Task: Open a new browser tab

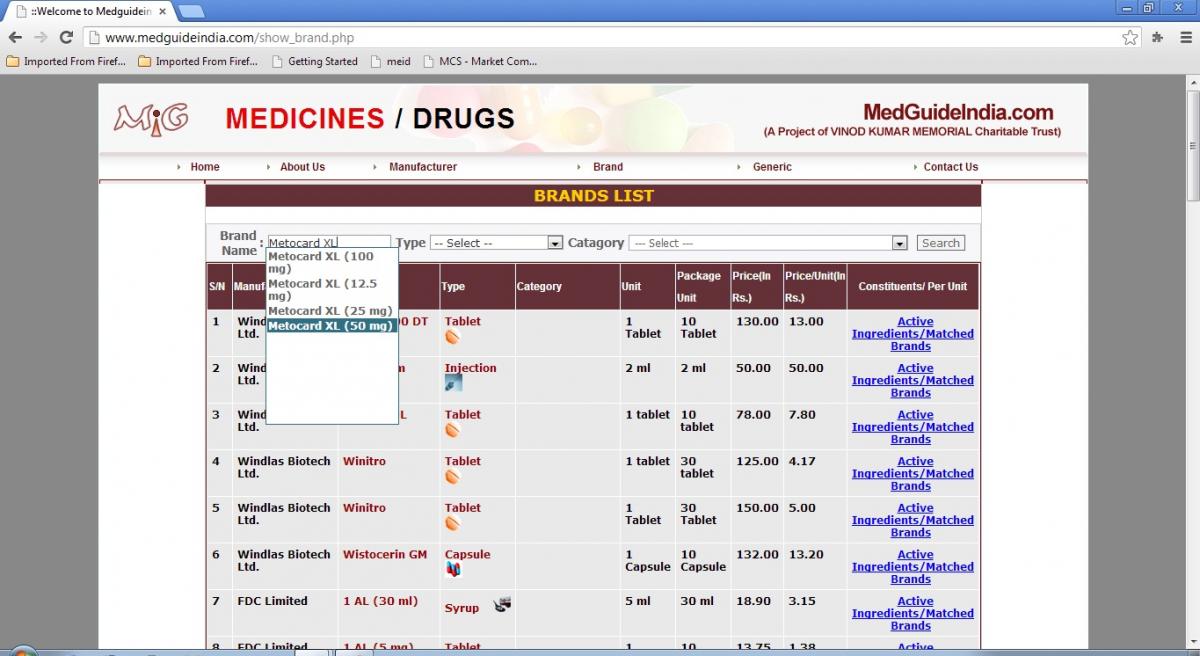Action: coord(191,11)
